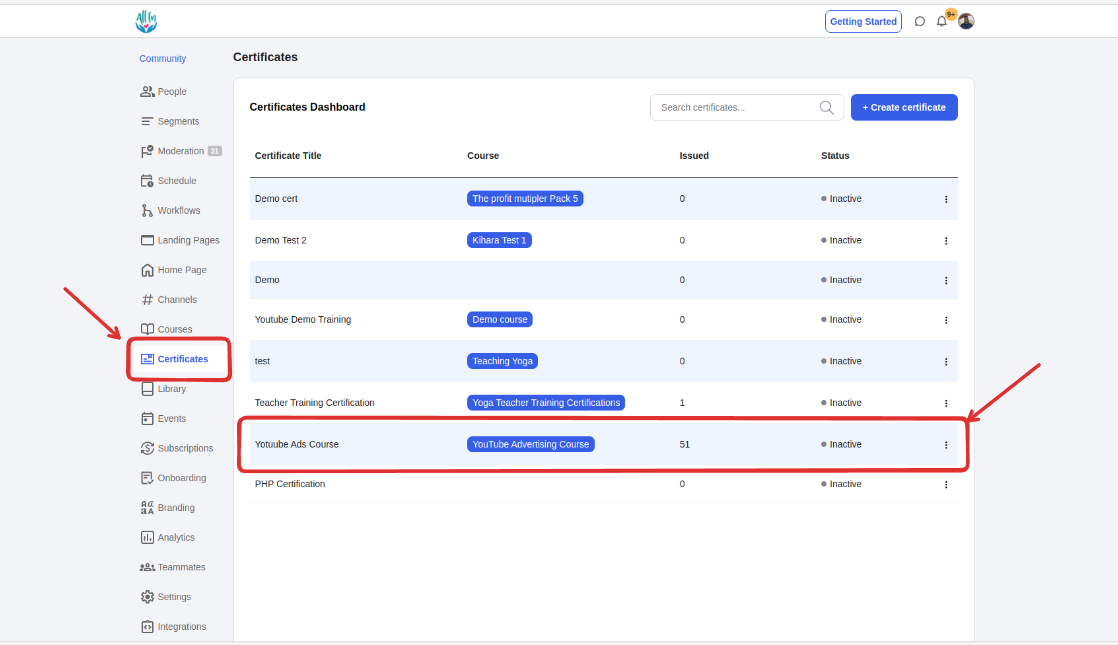This screenshot has height=645, width=1118.
Task: Select the Youtube Demo Training title
Action: (x=303, y=319)
